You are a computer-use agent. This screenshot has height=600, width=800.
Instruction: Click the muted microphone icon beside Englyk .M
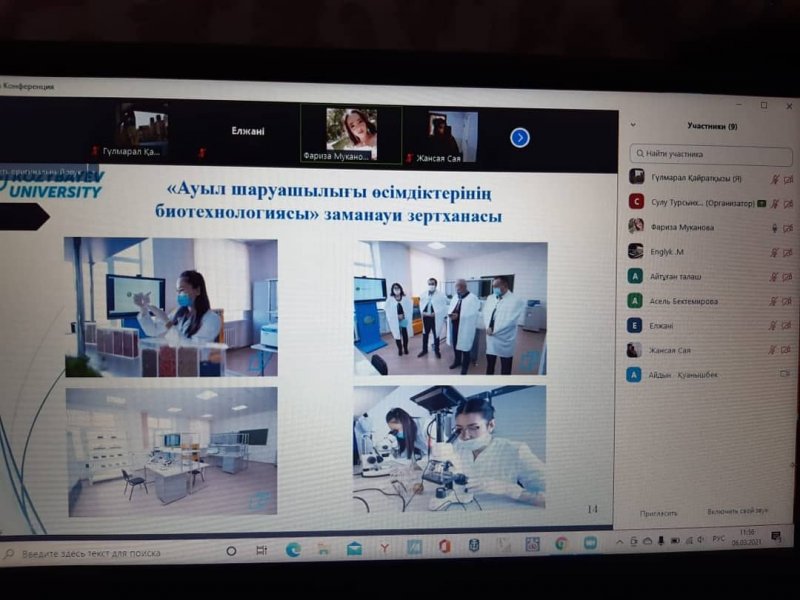click(x=773, y=251)
